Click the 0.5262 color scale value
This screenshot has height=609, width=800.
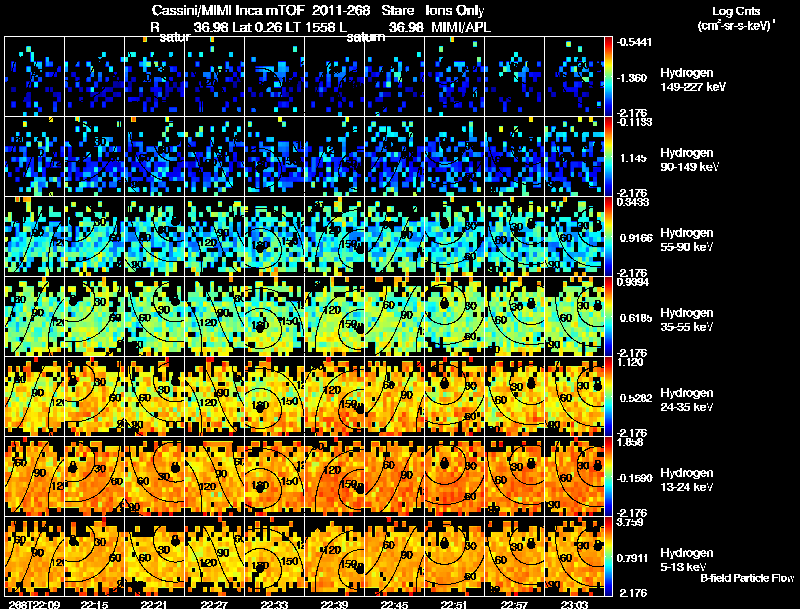636,398
